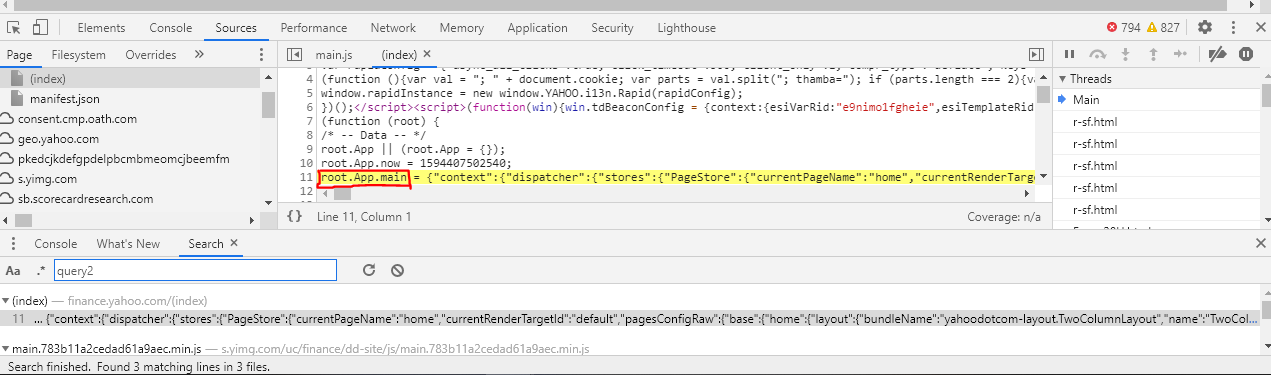Screen dimensions: 1271x375
Task: Toggle regular expression search option
Action: point(41,270)
